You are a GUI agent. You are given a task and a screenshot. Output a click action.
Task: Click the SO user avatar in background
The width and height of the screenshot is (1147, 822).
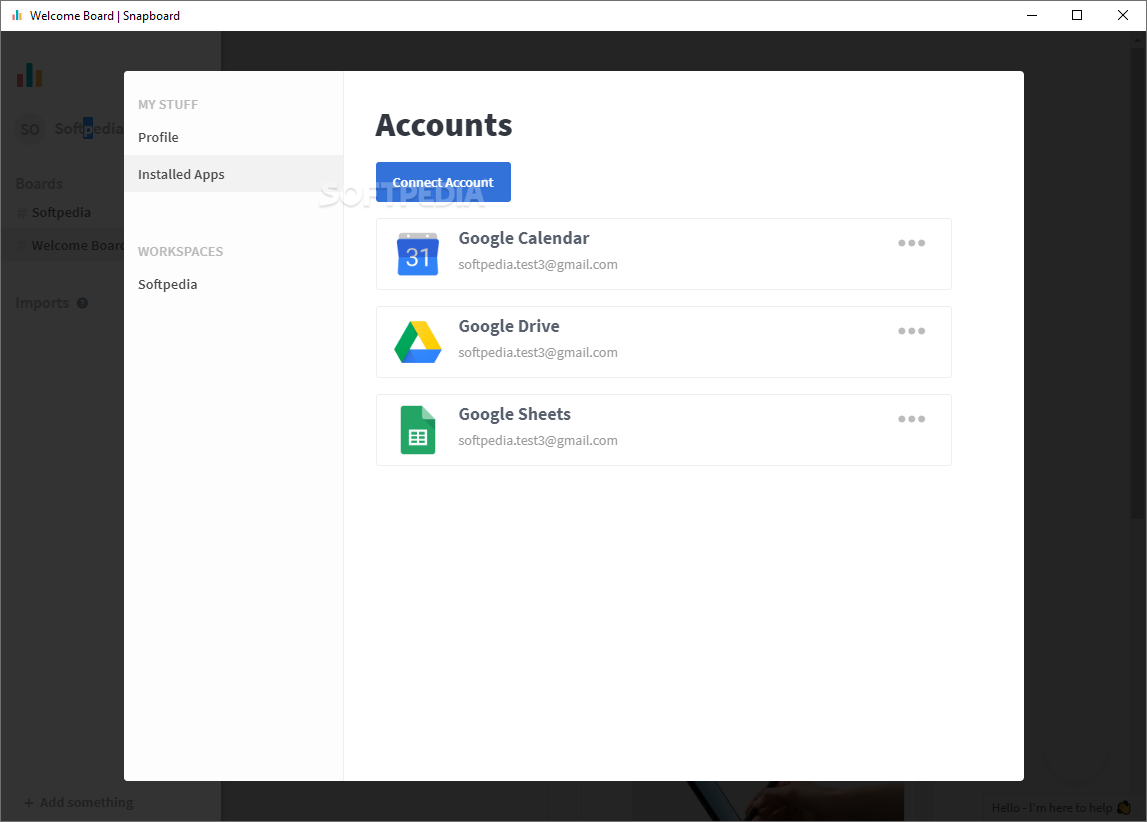pyautogui.click(x=30, y=129)
